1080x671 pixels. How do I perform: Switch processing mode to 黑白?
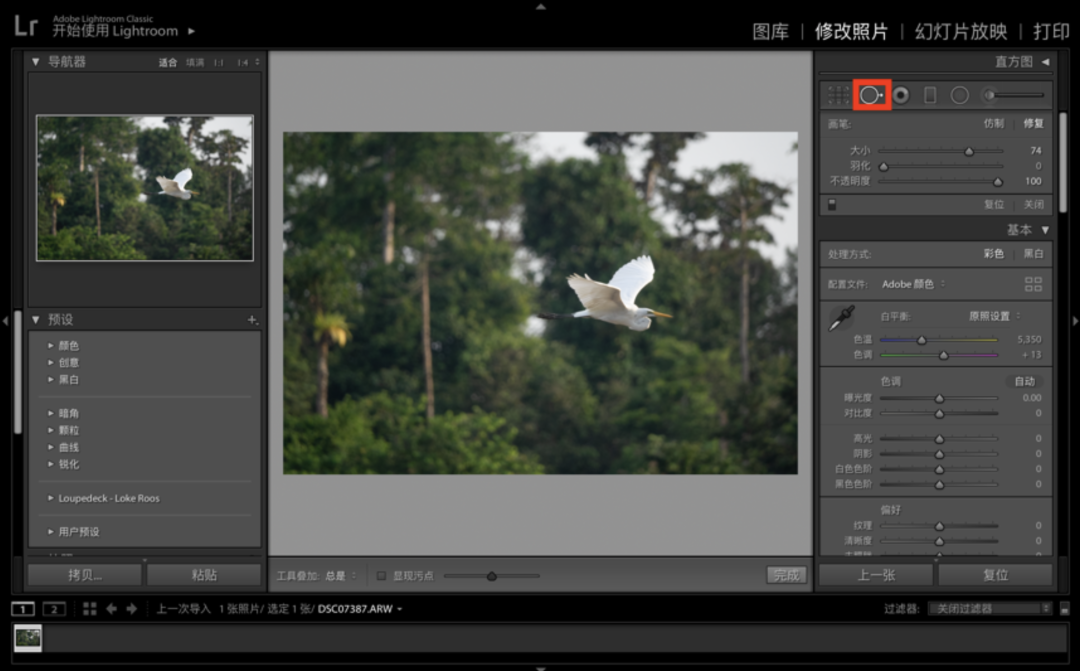[x=1033, y=254]
